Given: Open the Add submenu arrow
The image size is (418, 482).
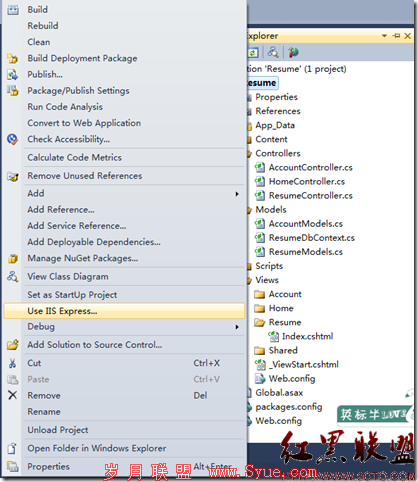Looking at the screenshot, I should click(x=237, y=194).
